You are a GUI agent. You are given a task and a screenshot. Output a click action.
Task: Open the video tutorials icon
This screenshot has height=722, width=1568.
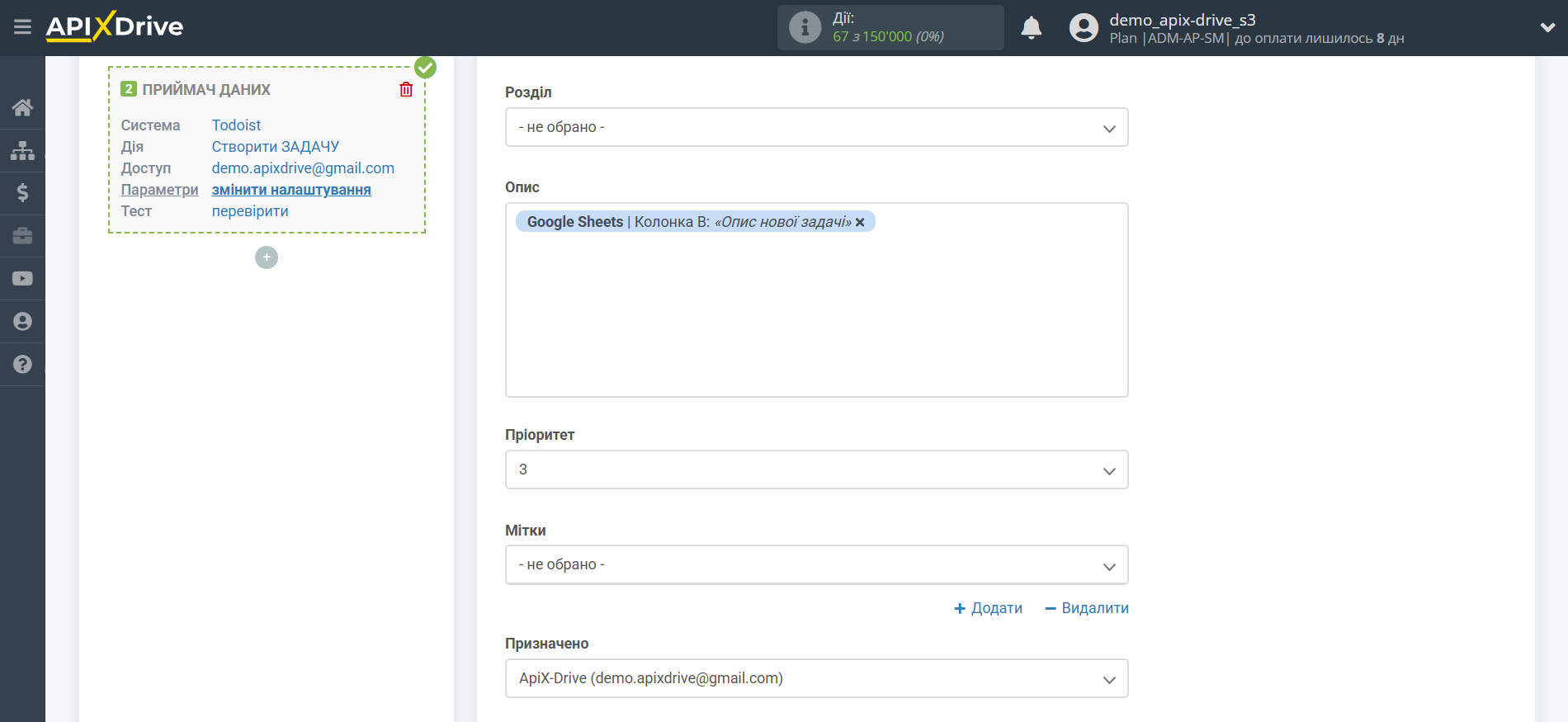pos(22,279)
